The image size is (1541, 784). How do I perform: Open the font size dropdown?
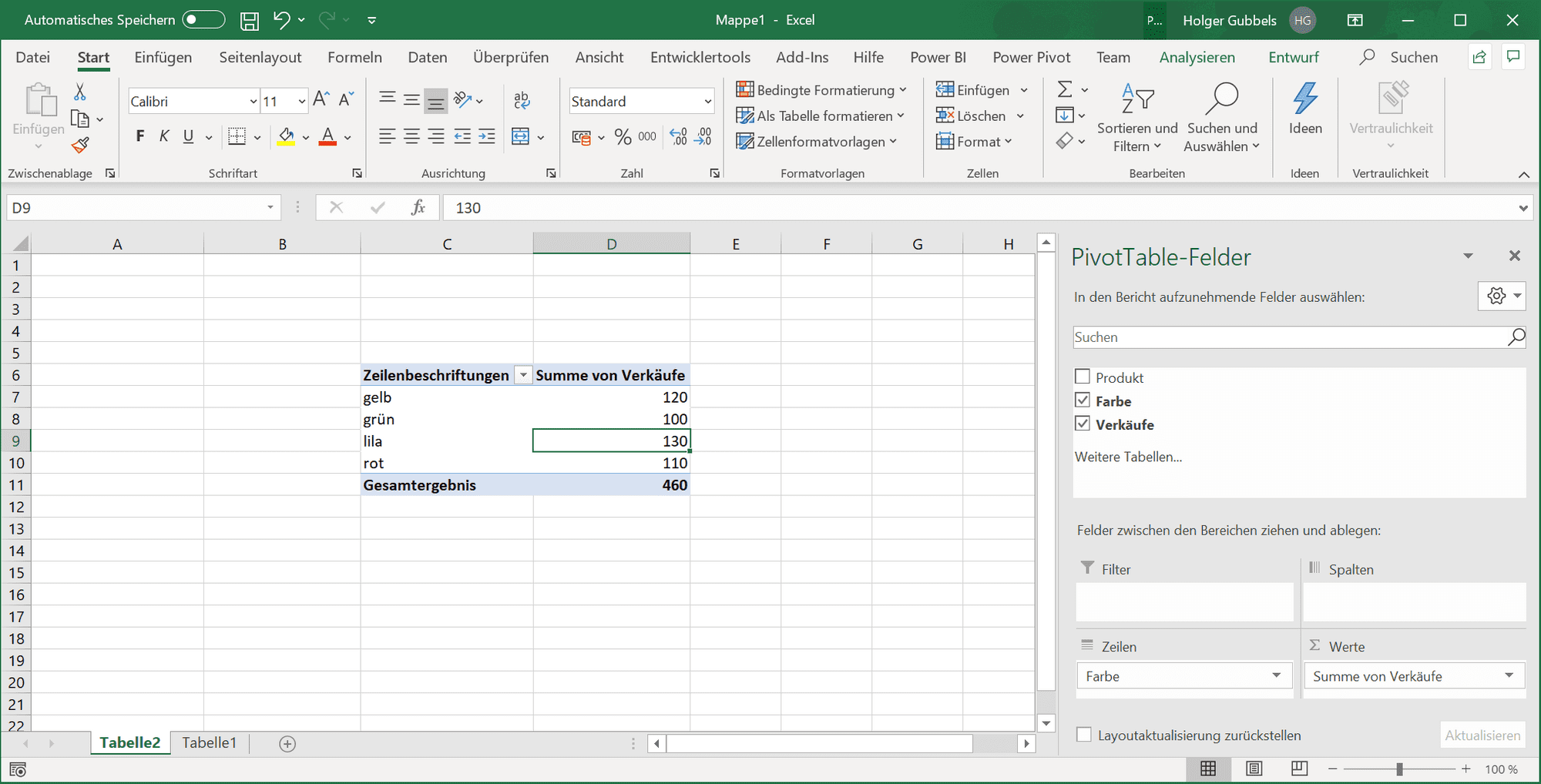coord(301,102)
